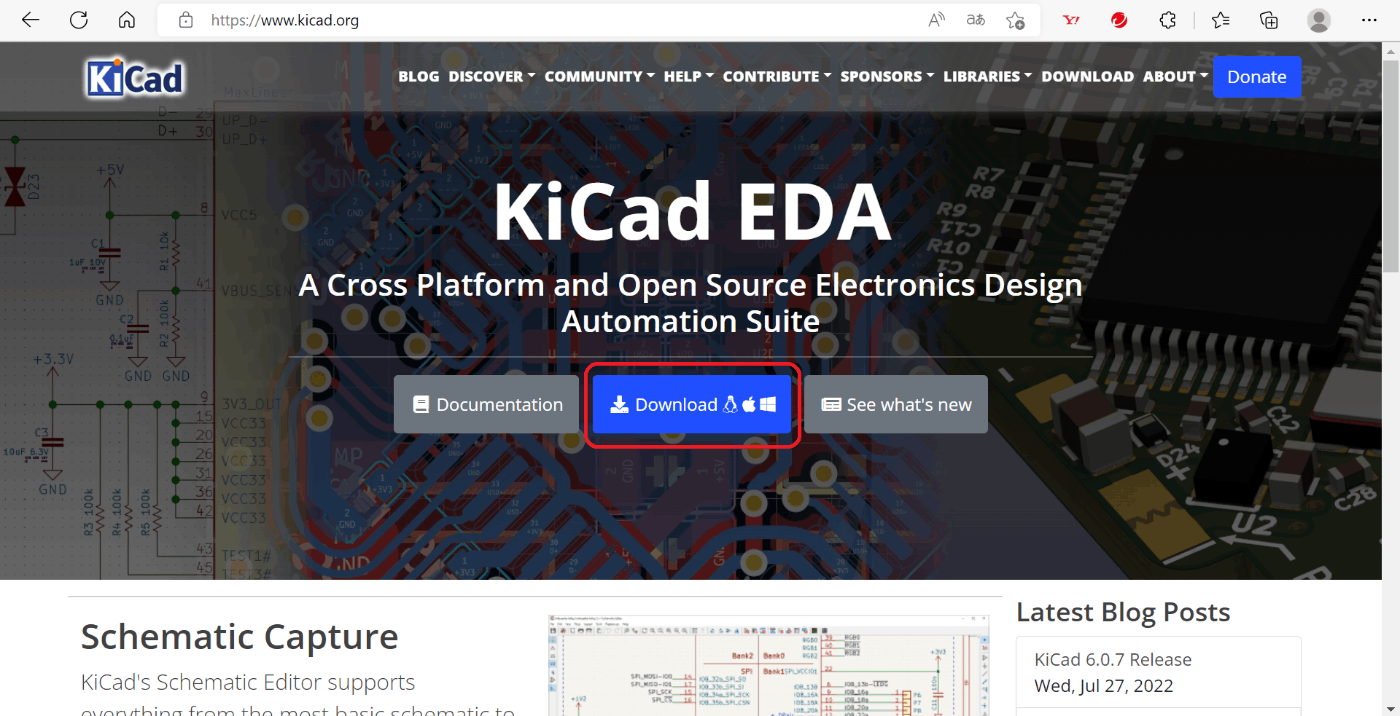The width and height of the screenshot is (1400, 716).
Task: Click the Schematic Capture heading
Action: [239, 636]
